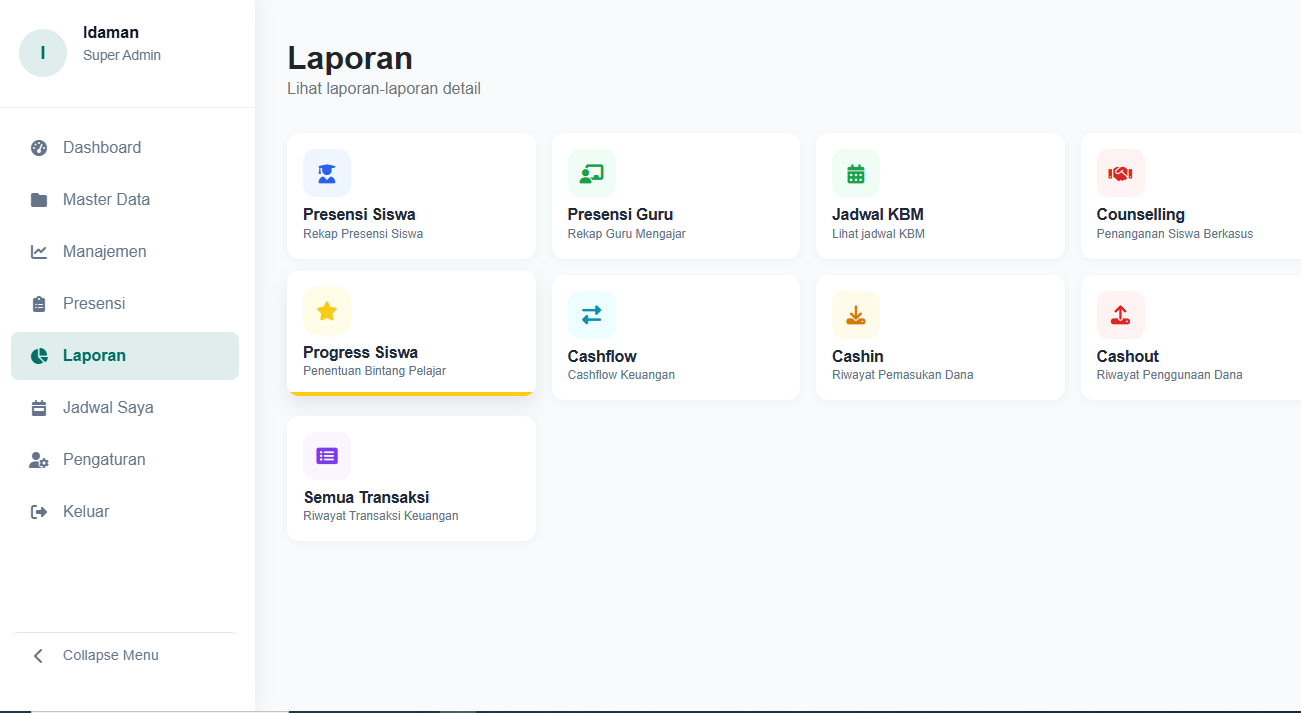The height and width of the screenshot is (713, 1301).
Task: Open the Cashout report title
Action: (1128, 356)
